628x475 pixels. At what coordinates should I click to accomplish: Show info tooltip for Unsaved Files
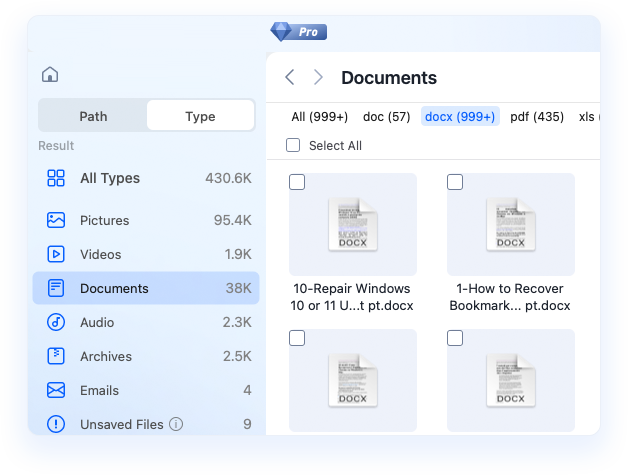[x=176, y=424]
